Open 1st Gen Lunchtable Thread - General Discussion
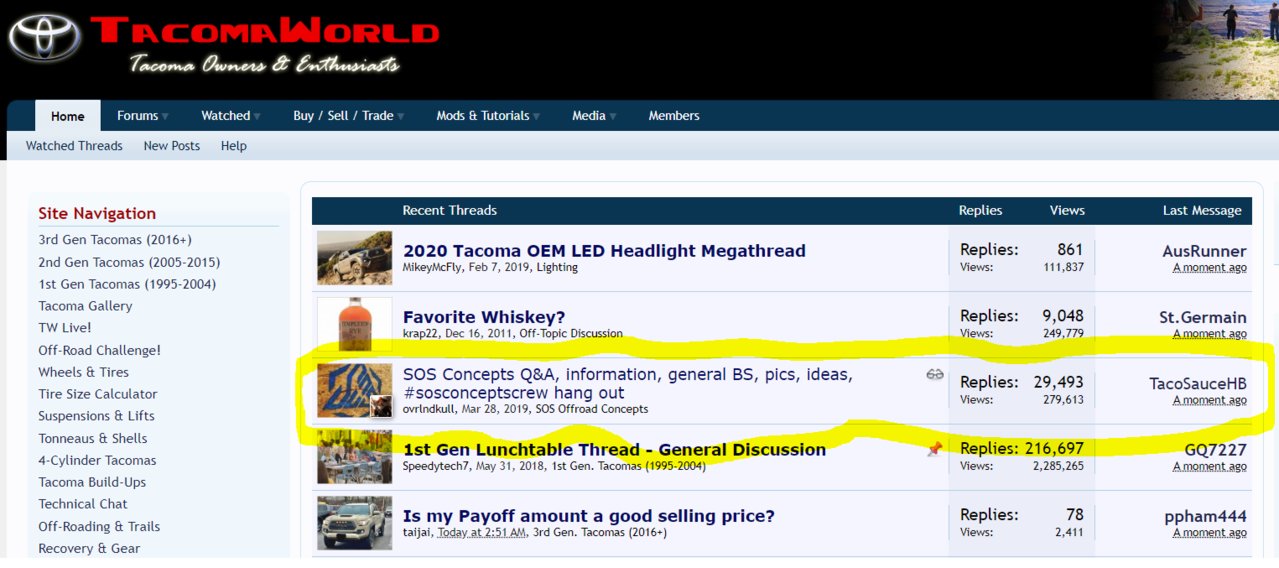 click(614, 450)
